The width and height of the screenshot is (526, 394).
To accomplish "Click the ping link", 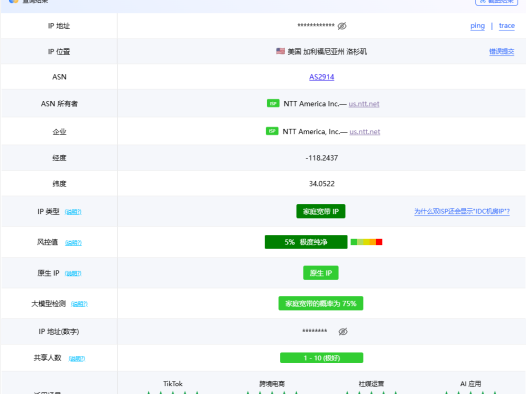I will pyautogui.click(x=477, y=26).
